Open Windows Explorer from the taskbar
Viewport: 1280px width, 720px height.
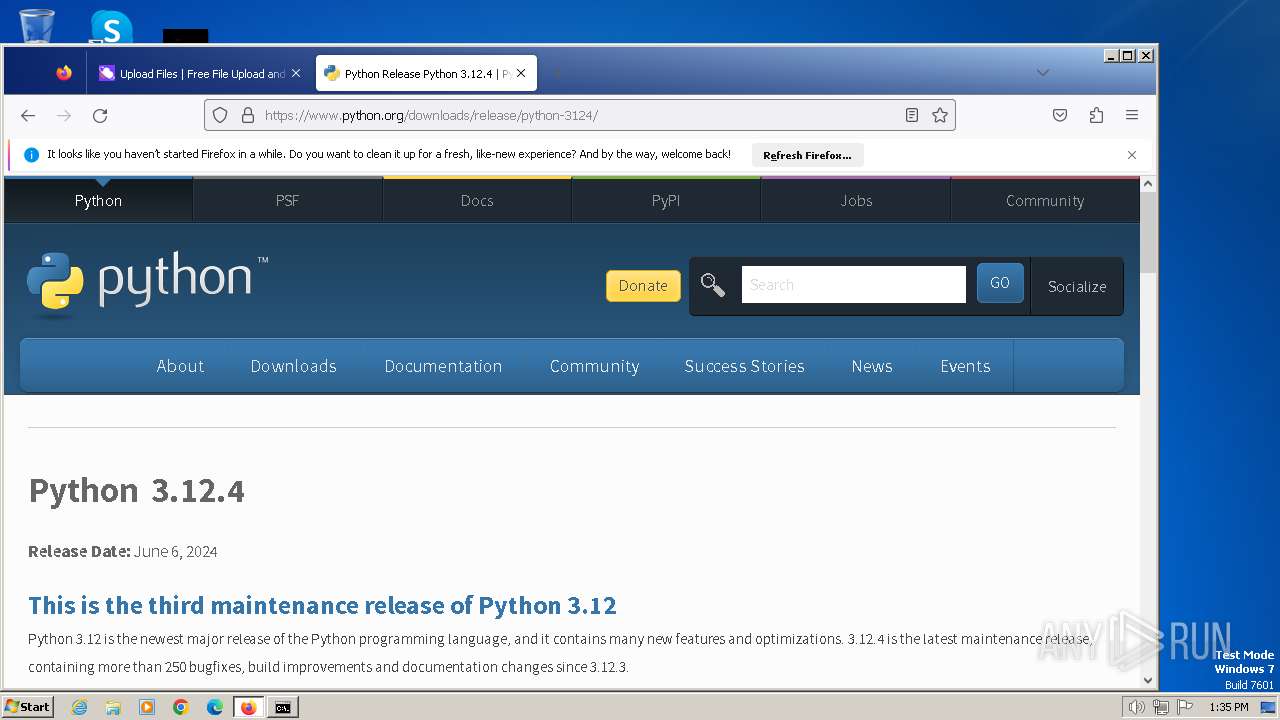(x=113, y=707)
